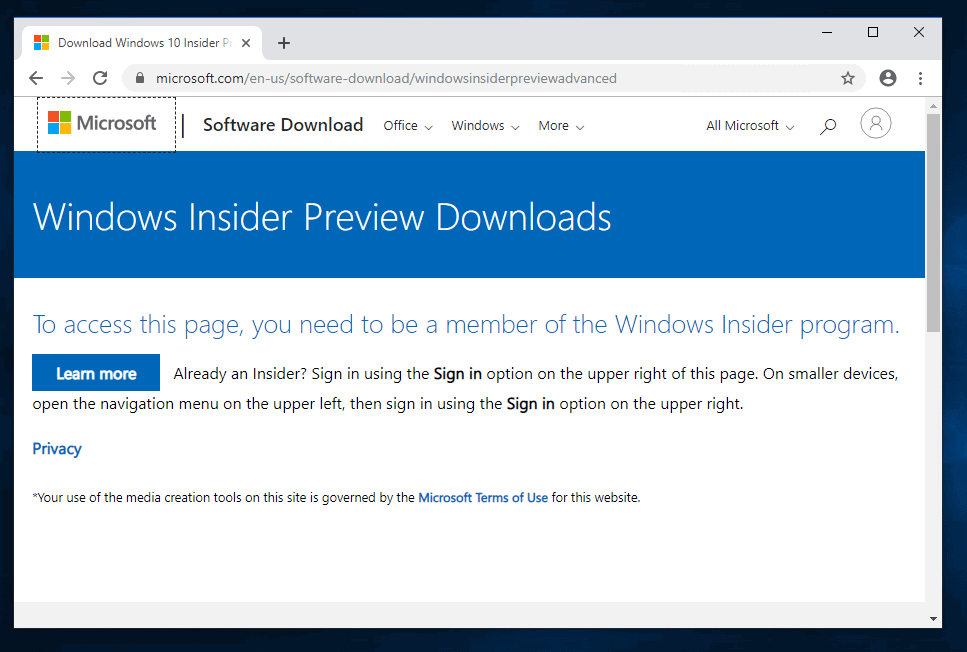Open Chrome profile icon

click(887, 78)
